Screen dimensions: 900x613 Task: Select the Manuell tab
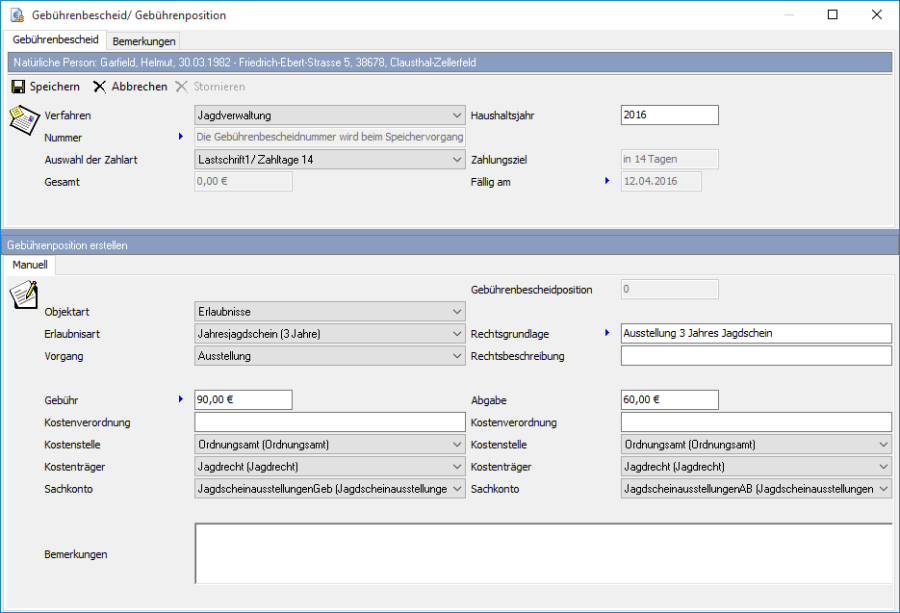point(31,265)
